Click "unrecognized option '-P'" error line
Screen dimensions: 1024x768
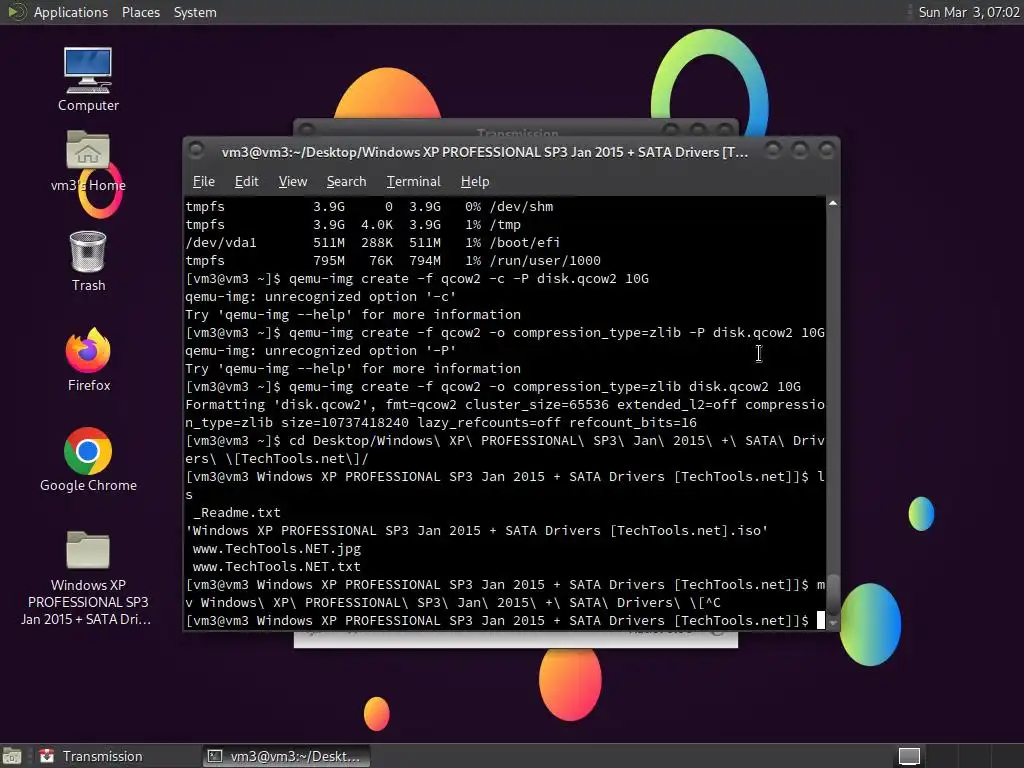(321, 351)
